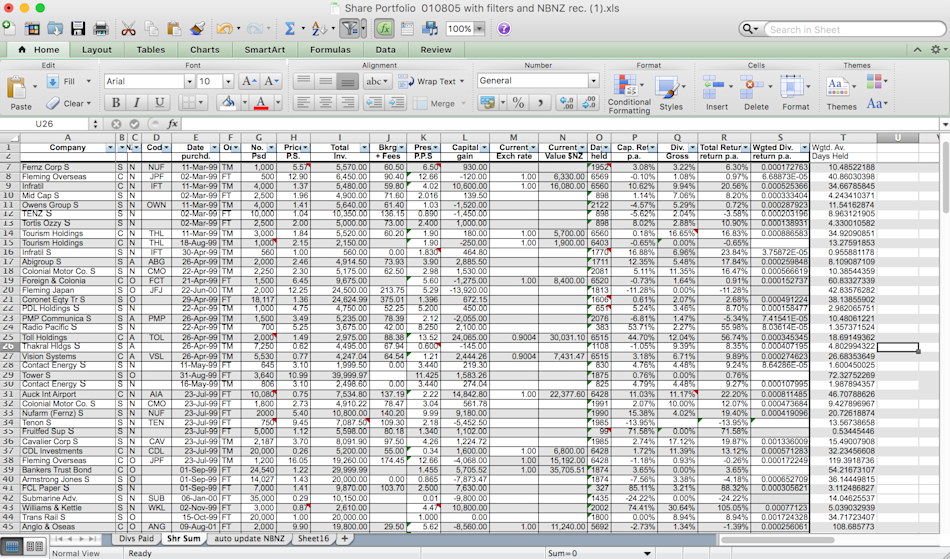Open the font size dropdown
Image resolution: width=950 pixels, height=559 pixels.
tap(228, 81)
